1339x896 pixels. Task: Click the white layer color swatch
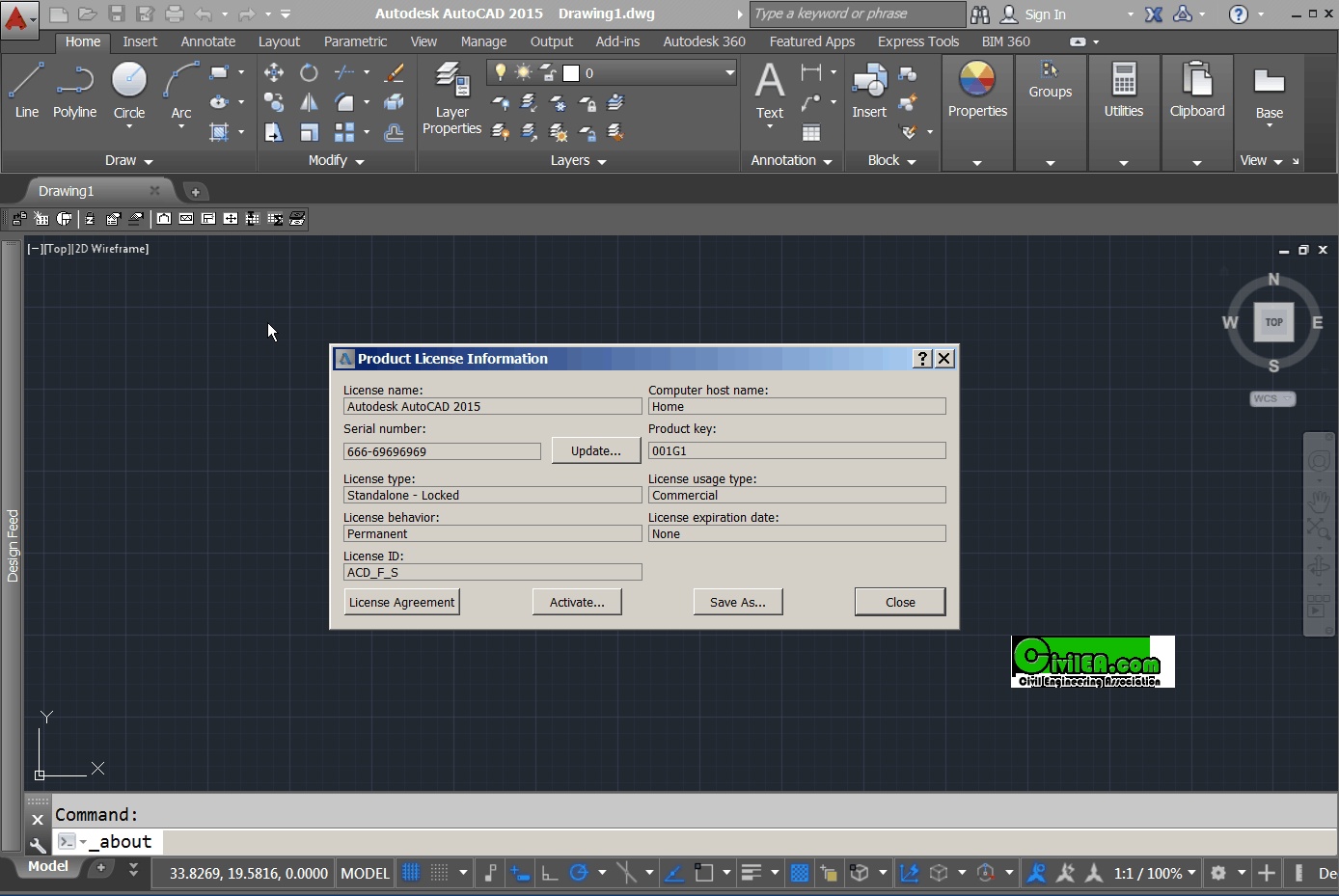571,73
